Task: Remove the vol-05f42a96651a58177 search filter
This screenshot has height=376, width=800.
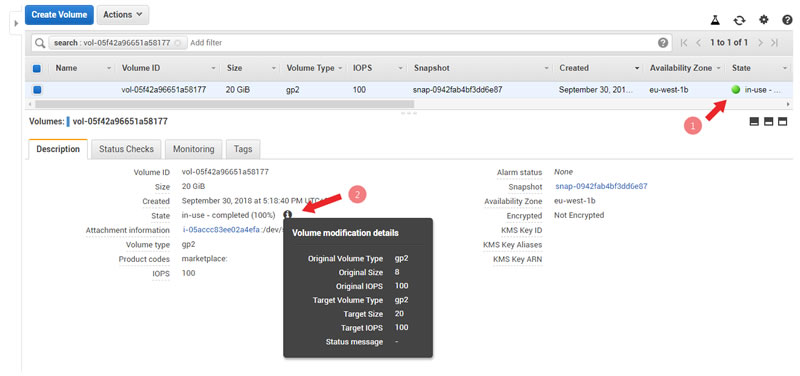Action: (177, 43)
